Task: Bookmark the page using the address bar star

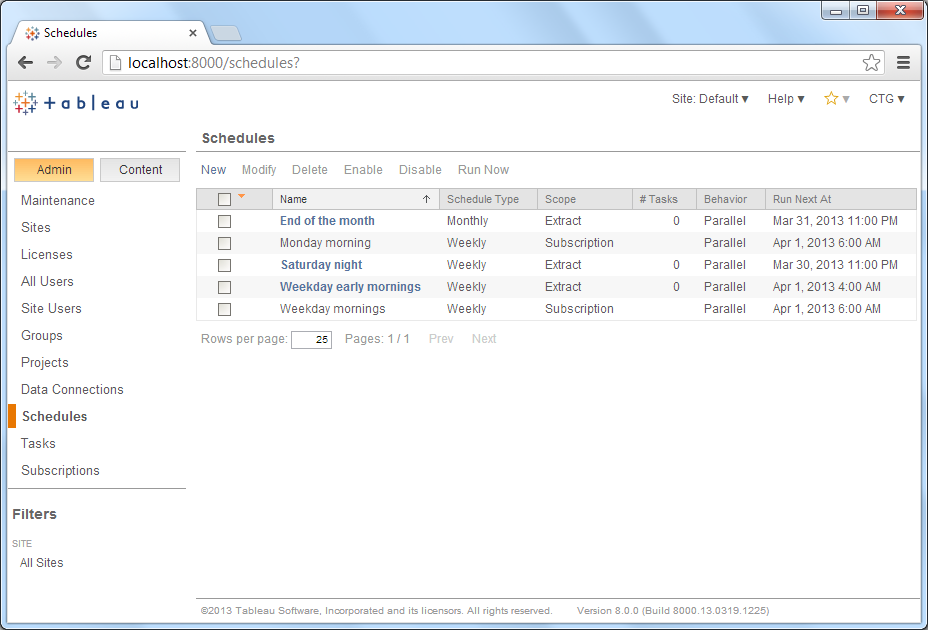Action: click(871, 62)
